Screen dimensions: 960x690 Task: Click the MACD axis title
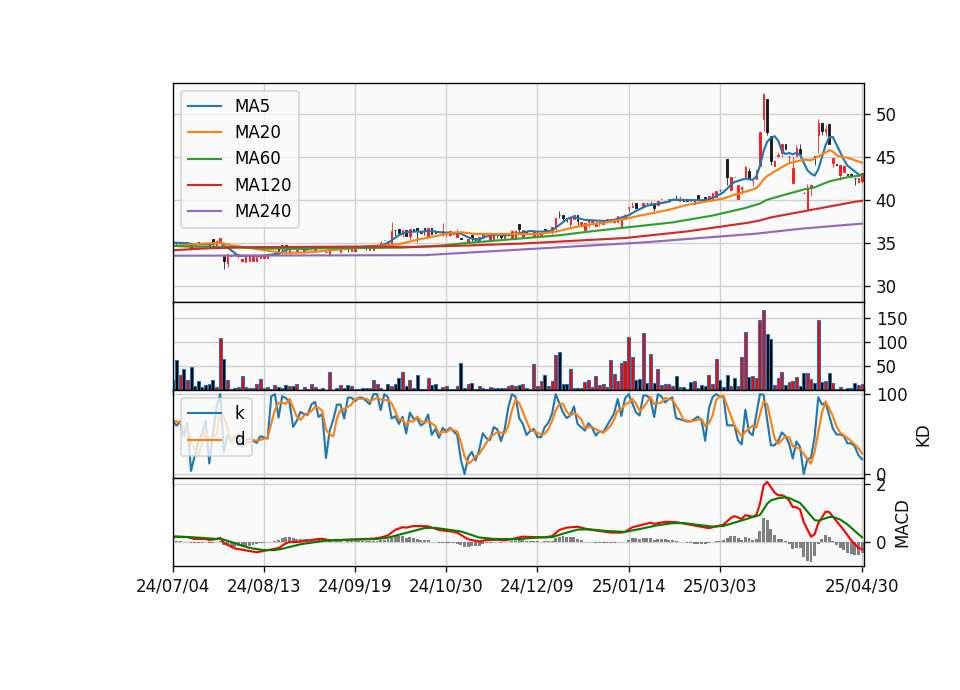(901, 524)
